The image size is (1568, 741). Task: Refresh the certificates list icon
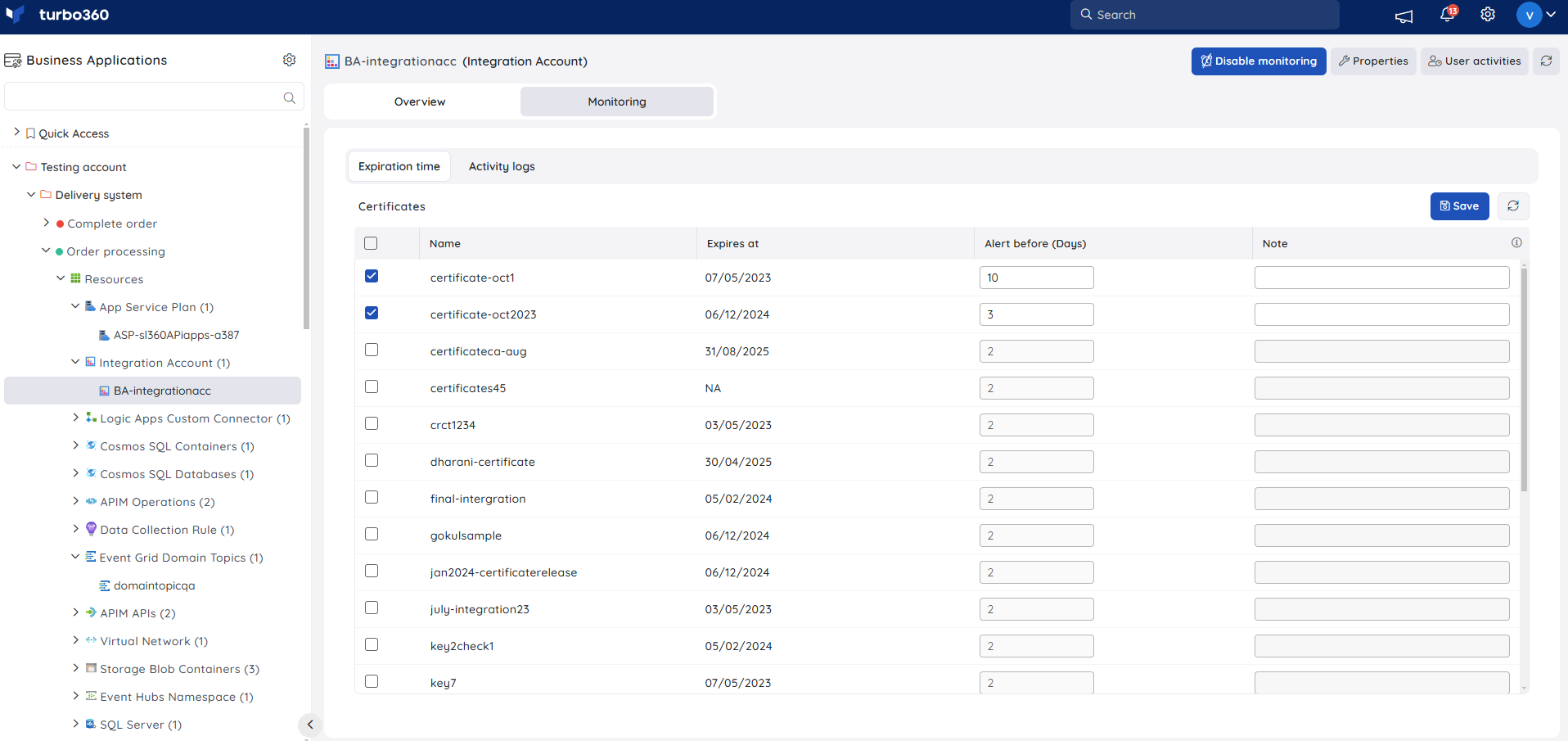click(x=1513, y=206)
